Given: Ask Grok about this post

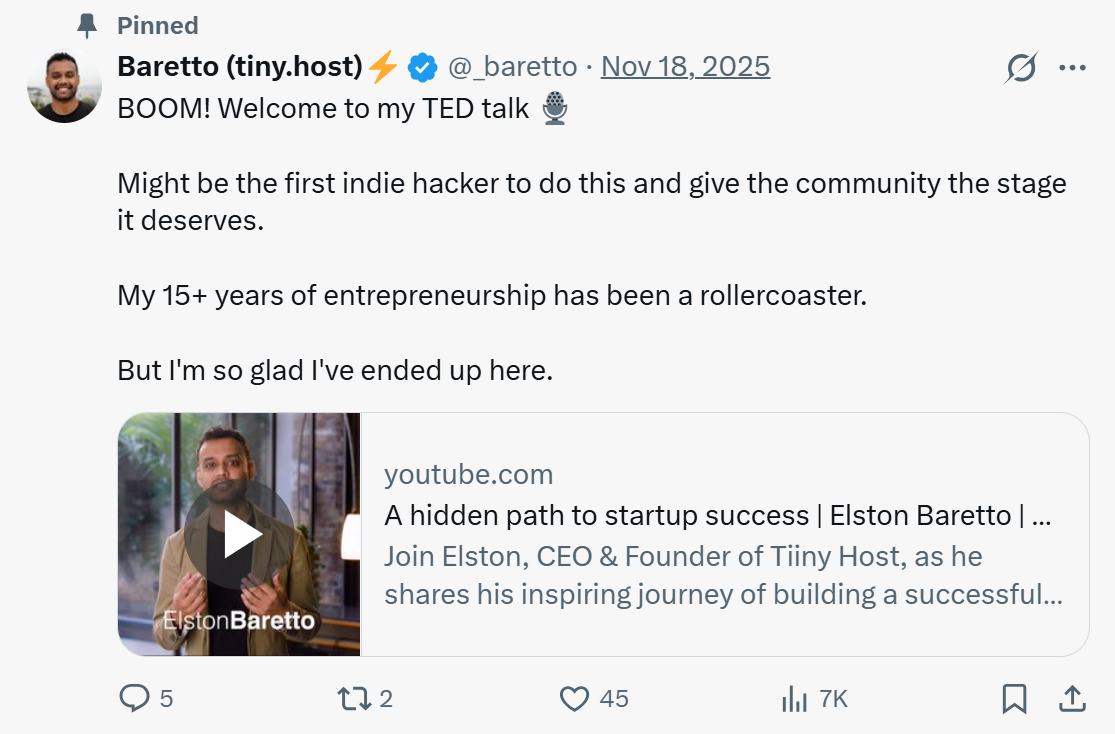Looking at the screenshot, I should pos(1019,67).
